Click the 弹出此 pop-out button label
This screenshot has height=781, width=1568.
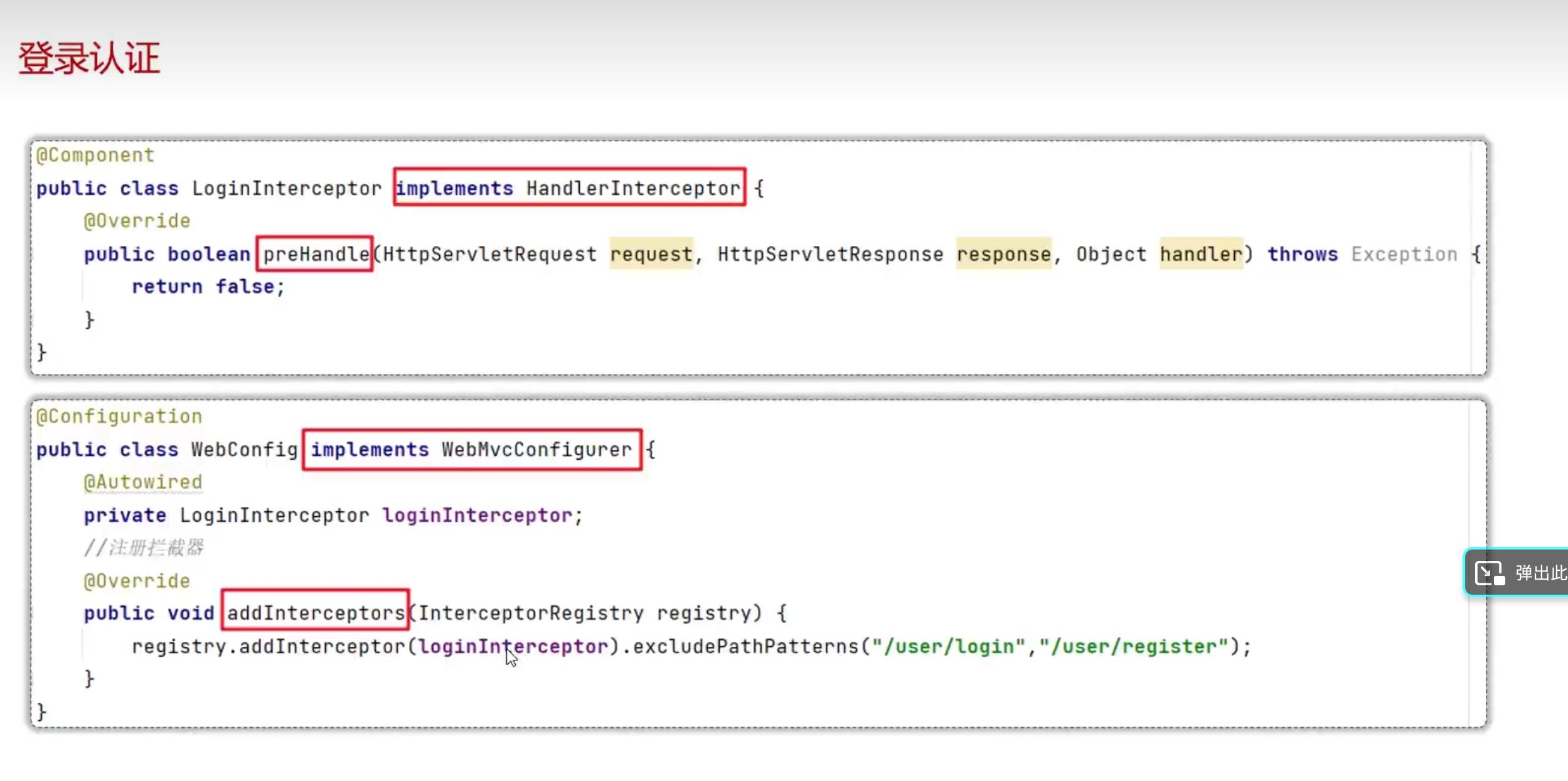(1540, 573)
